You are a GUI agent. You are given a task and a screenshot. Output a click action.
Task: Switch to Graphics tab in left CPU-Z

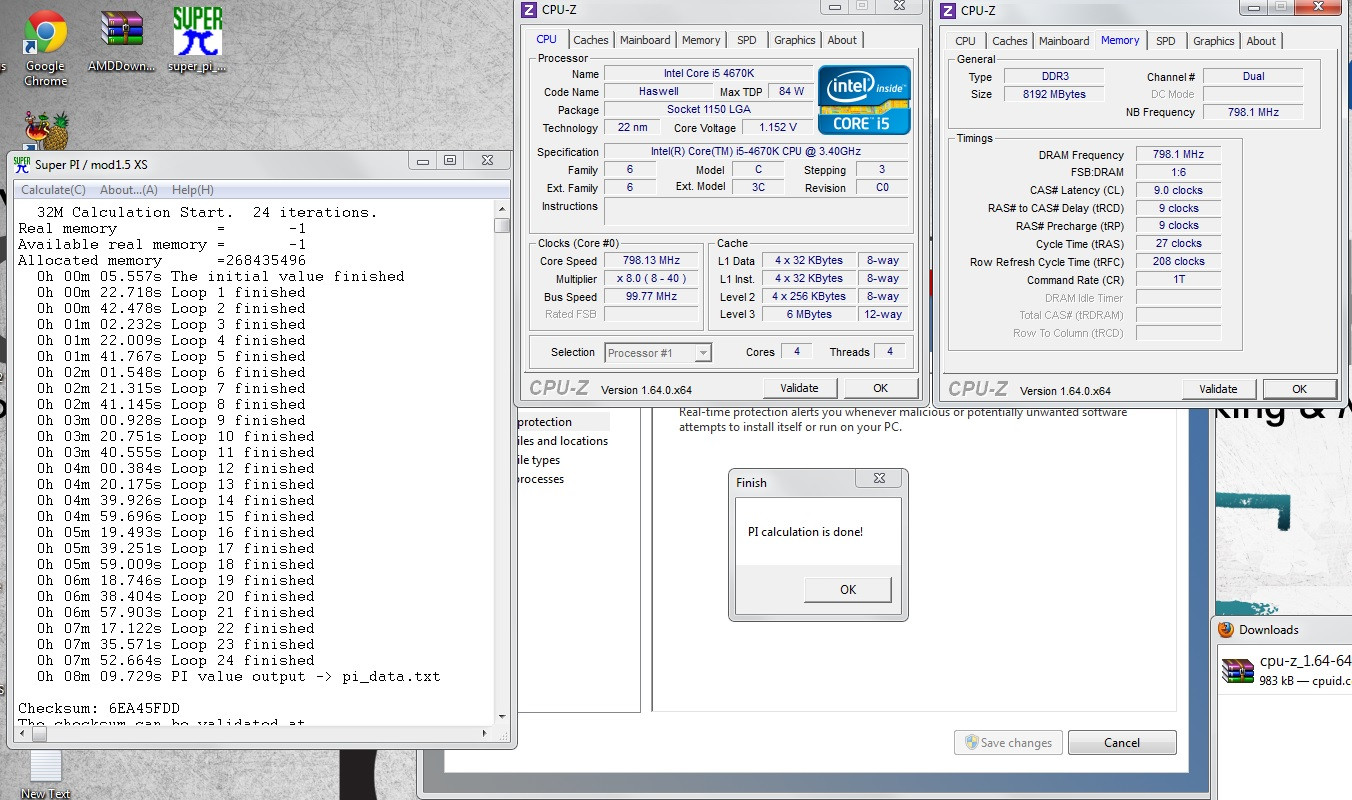tap(795, 40)
